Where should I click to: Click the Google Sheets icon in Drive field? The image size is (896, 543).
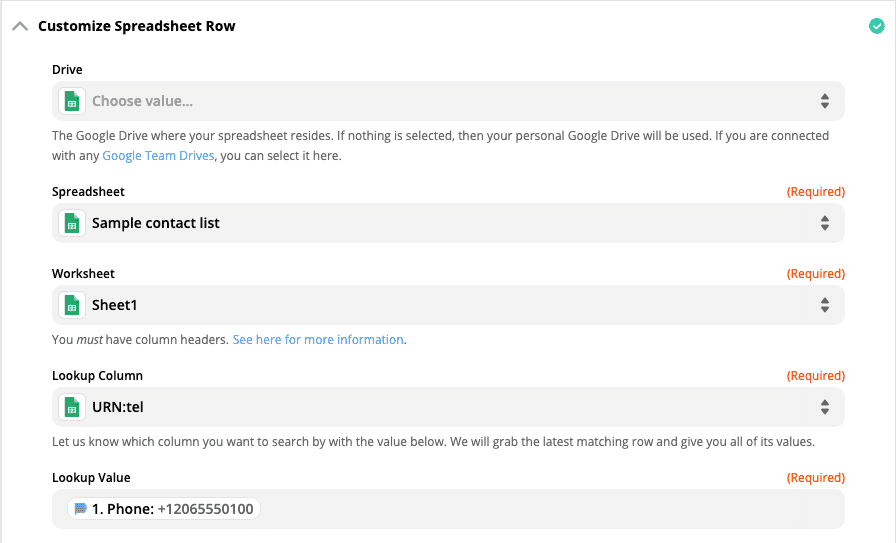[72, 101]
